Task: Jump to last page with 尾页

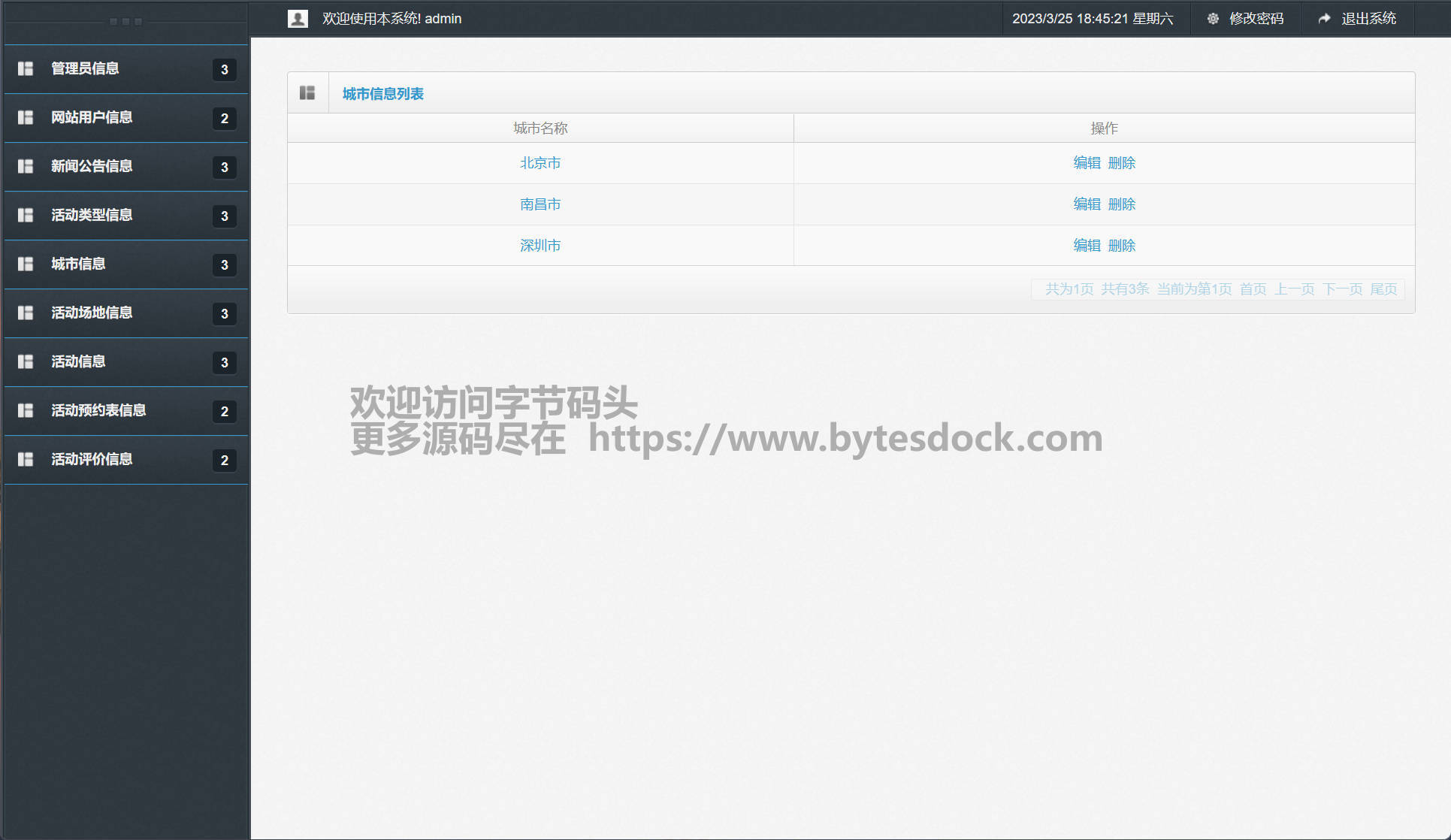Action: pos(1383,289)
